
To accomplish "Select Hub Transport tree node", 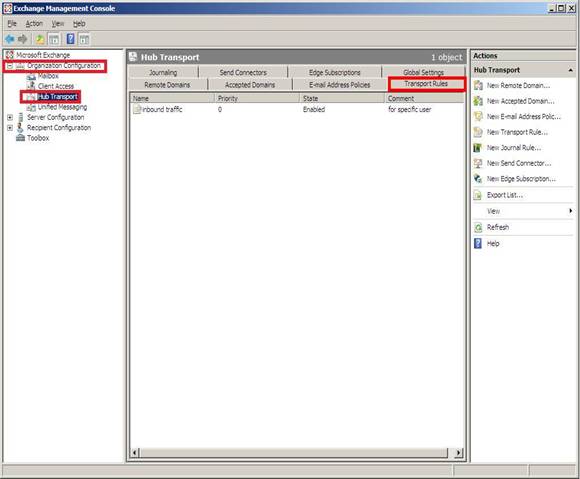I will click(x=57, y=97).
